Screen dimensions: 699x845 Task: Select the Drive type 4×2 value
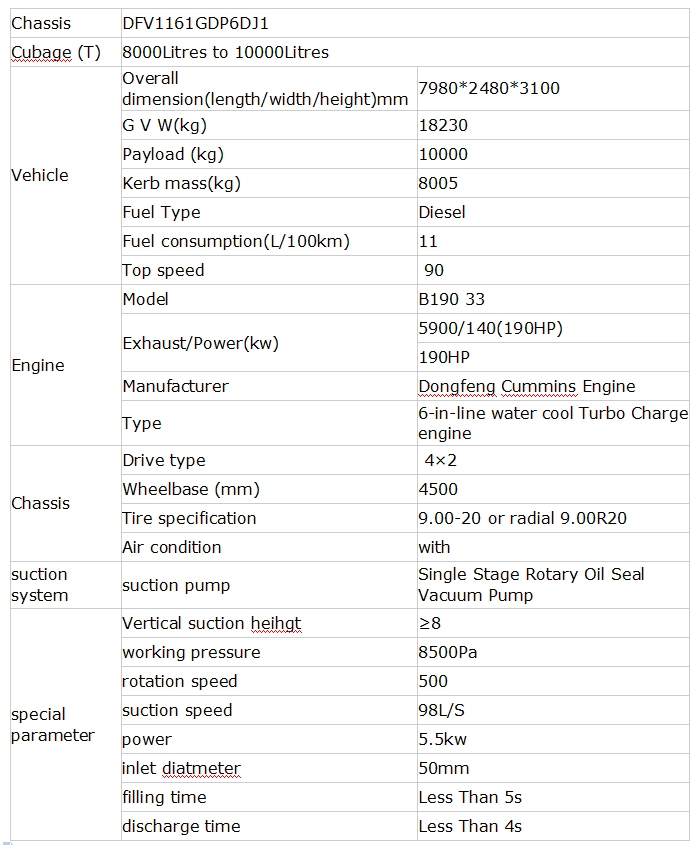(440, 460)
